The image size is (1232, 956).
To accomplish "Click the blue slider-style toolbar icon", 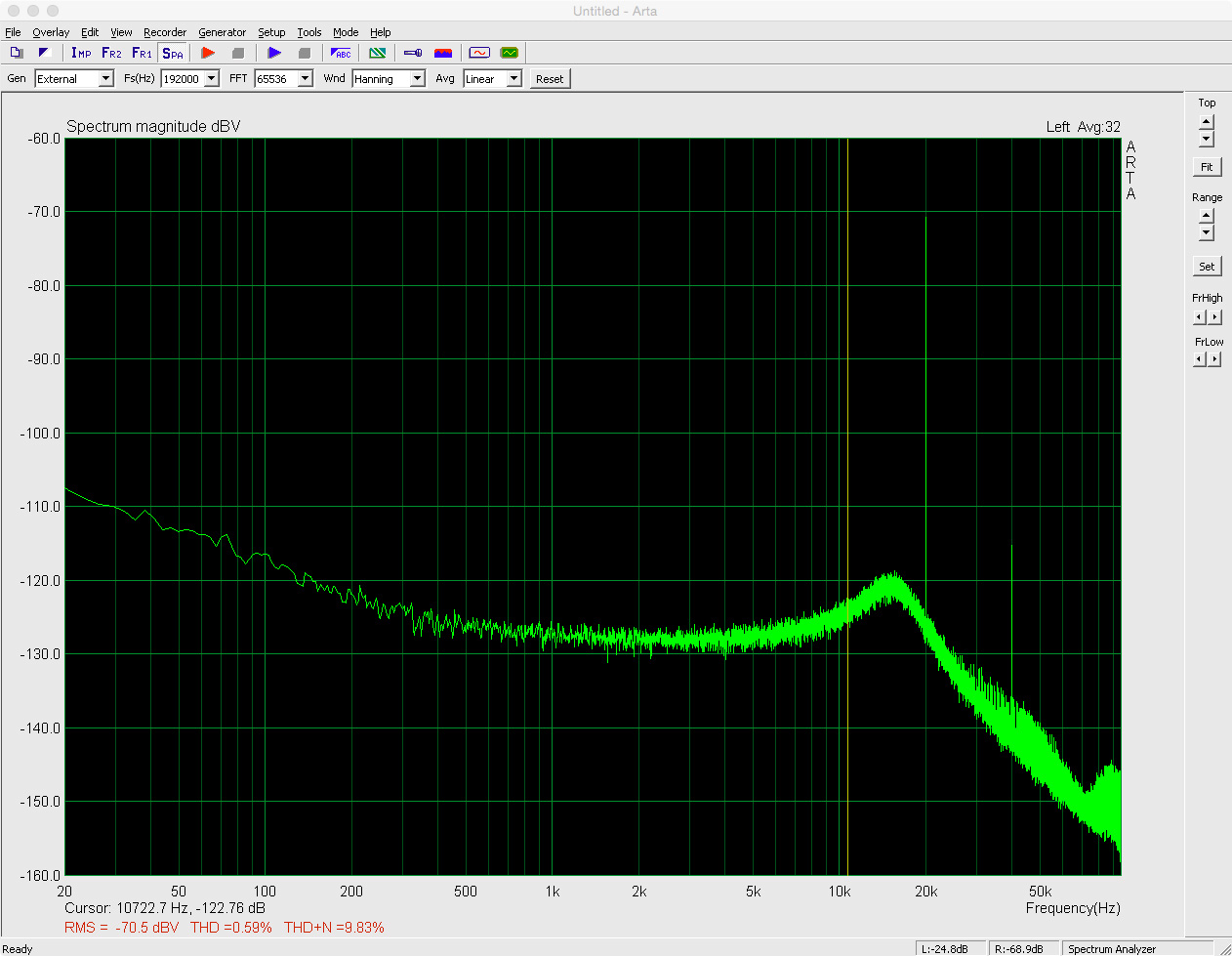I will tap(413, 53).
